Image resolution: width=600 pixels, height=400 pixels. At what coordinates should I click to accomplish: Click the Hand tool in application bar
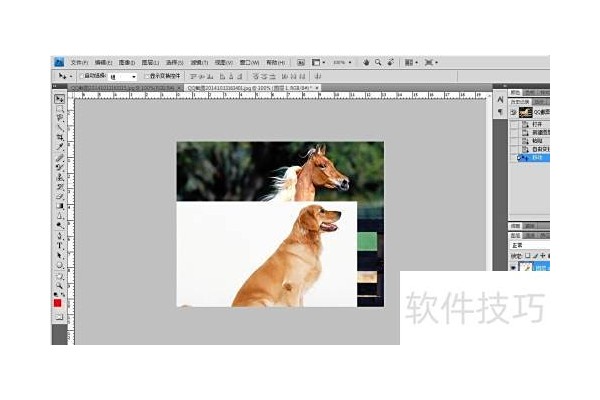click(366, 62)
